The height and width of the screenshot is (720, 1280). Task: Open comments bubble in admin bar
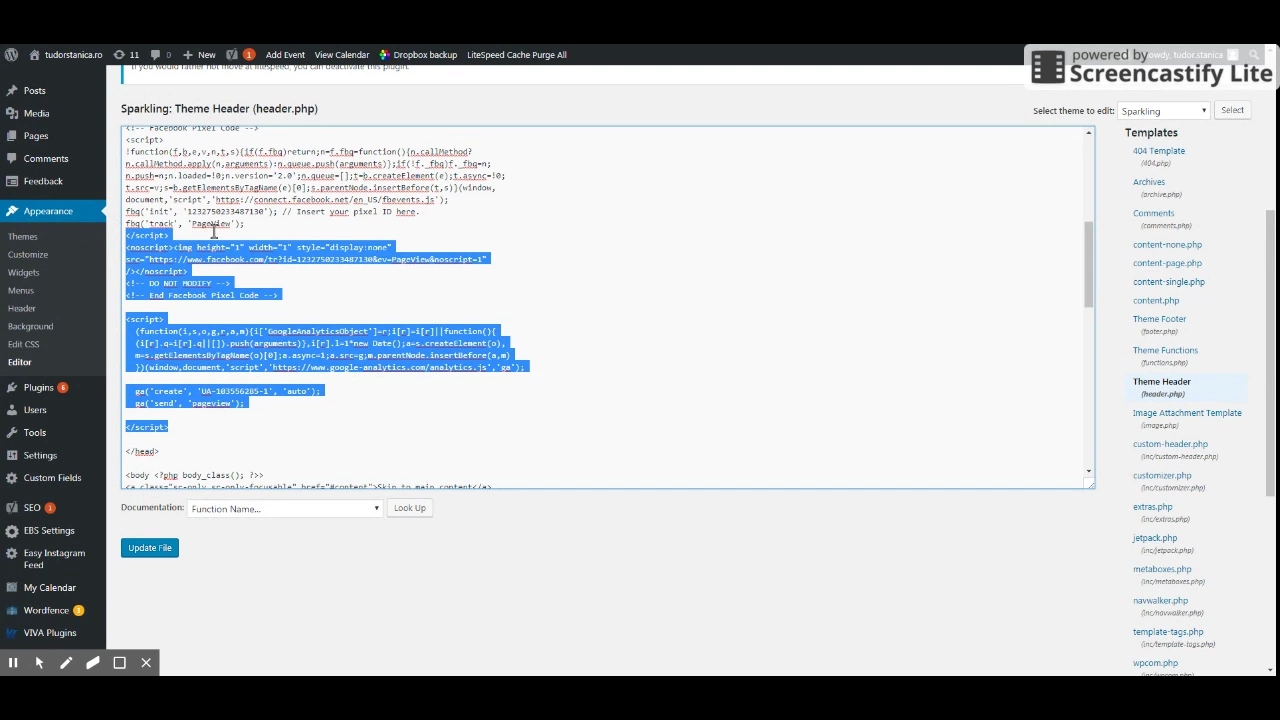click(x=160, y=55)
